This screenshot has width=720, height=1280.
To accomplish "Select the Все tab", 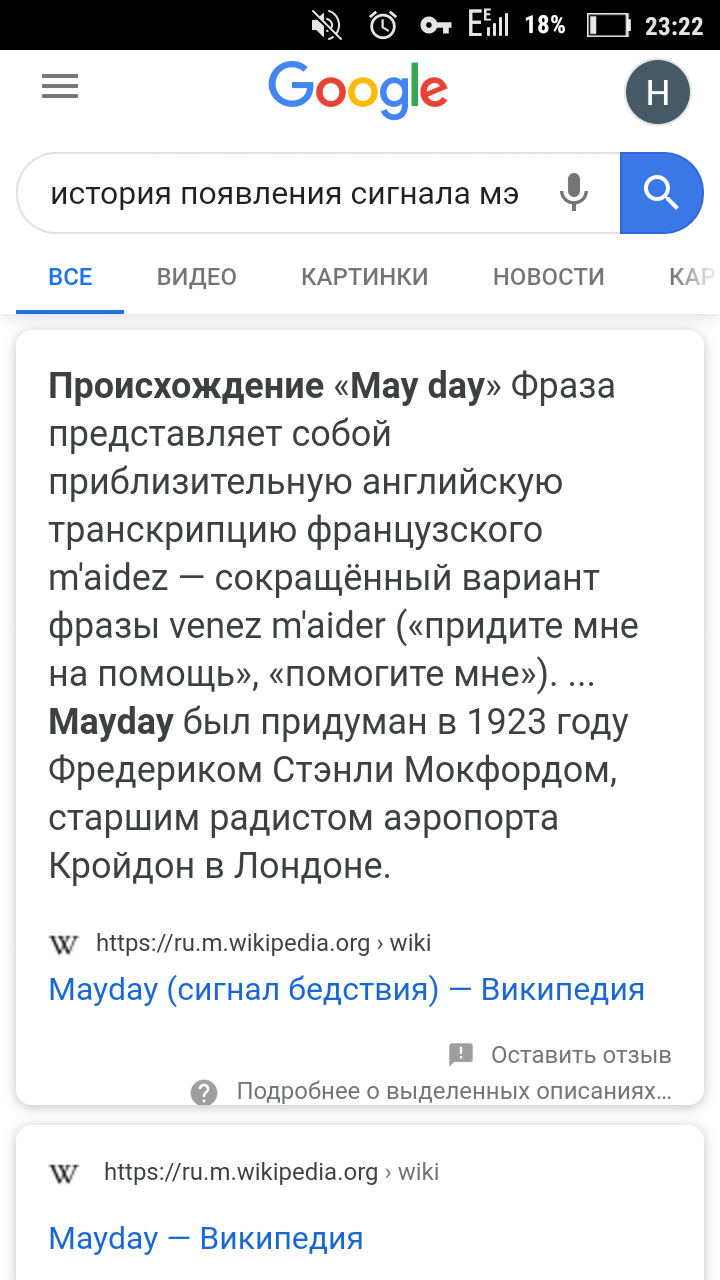I will pyautogui.click(x=70, y=277).
